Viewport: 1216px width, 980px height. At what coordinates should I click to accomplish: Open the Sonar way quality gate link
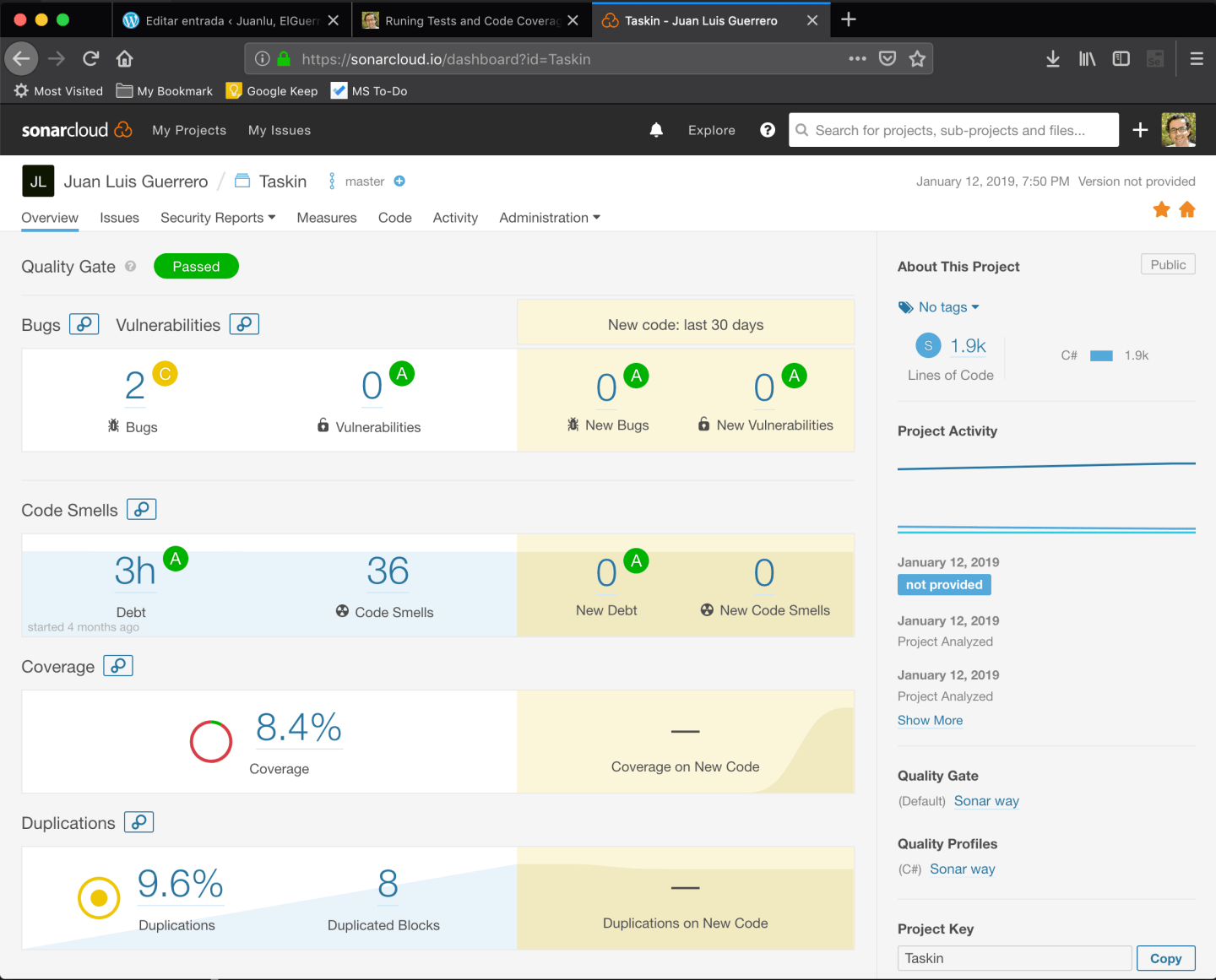[986, 801]
